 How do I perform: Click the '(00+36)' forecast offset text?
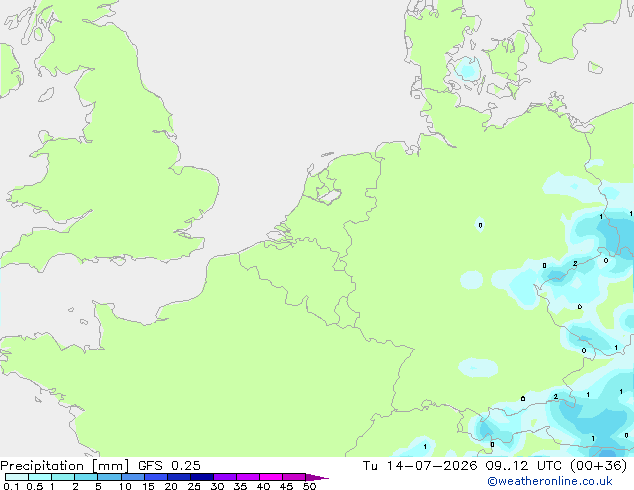click(598, 466)
